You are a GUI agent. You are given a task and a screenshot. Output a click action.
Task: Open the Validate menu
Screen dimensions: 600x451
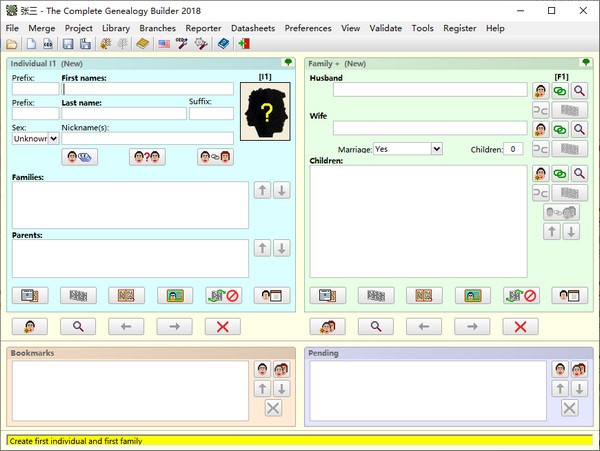point(385,29)
